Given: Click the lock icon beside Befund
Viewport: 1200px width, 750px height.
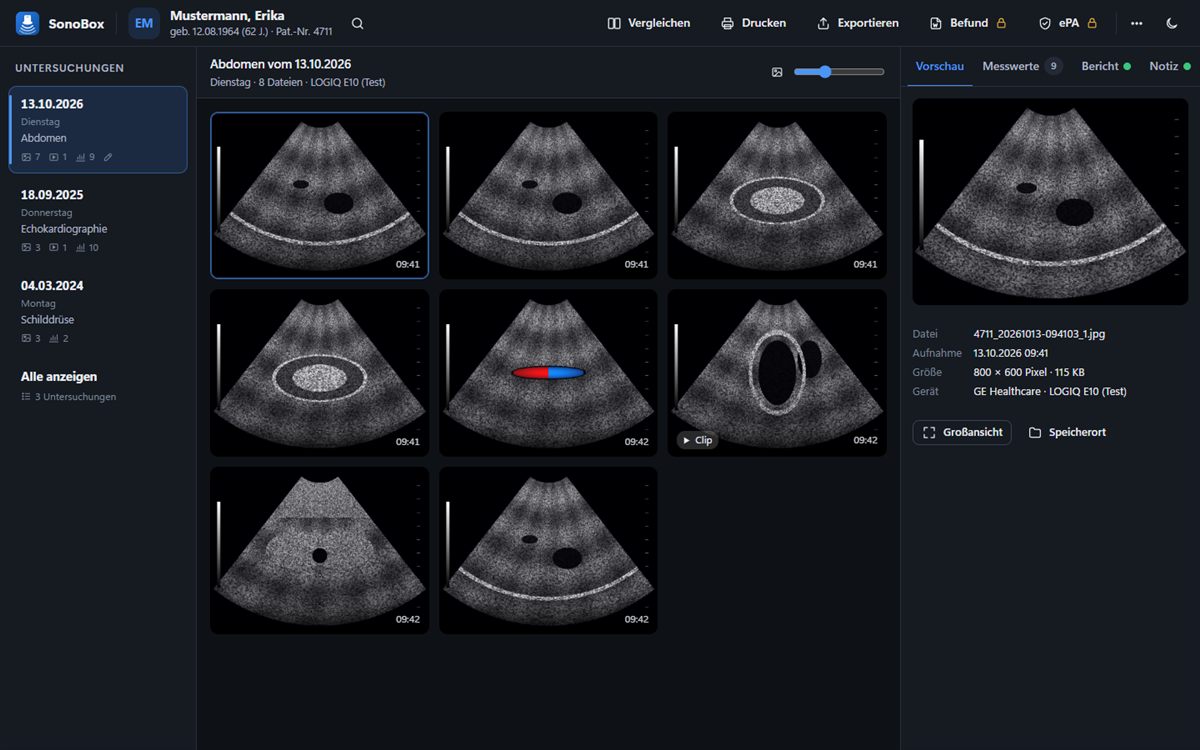Looking at the screenshot, I should coord(1001,23).
